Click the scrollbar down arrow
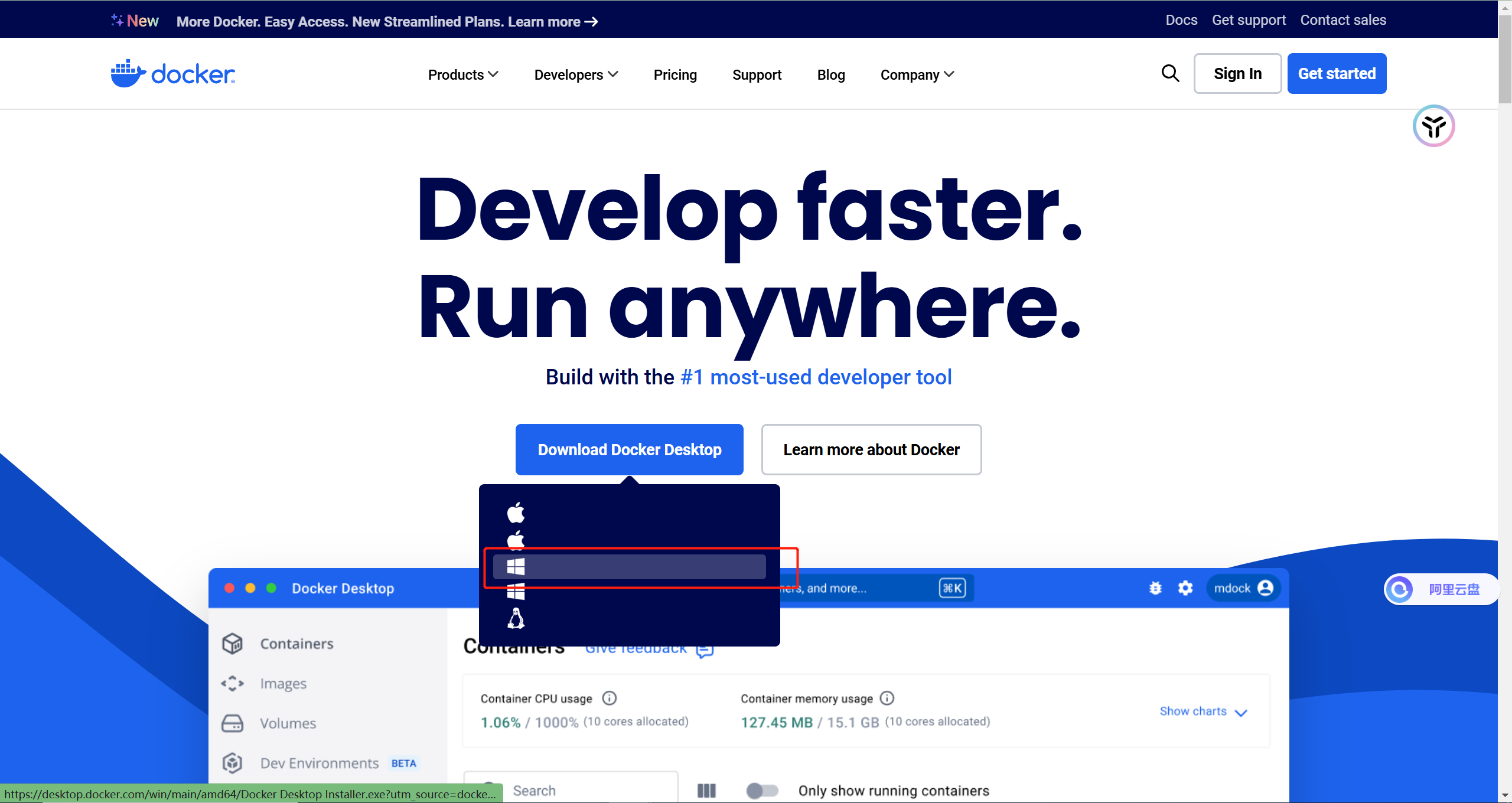Screen dimensions: 1512x803 click(x=1505, y=796)
